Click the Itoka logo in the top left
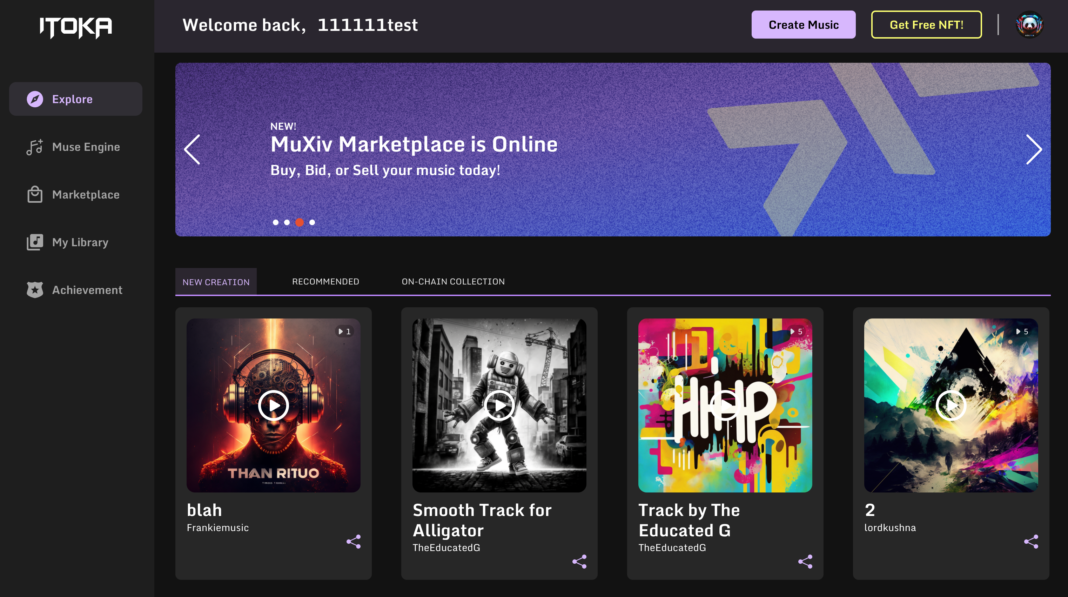 point(73,27)
